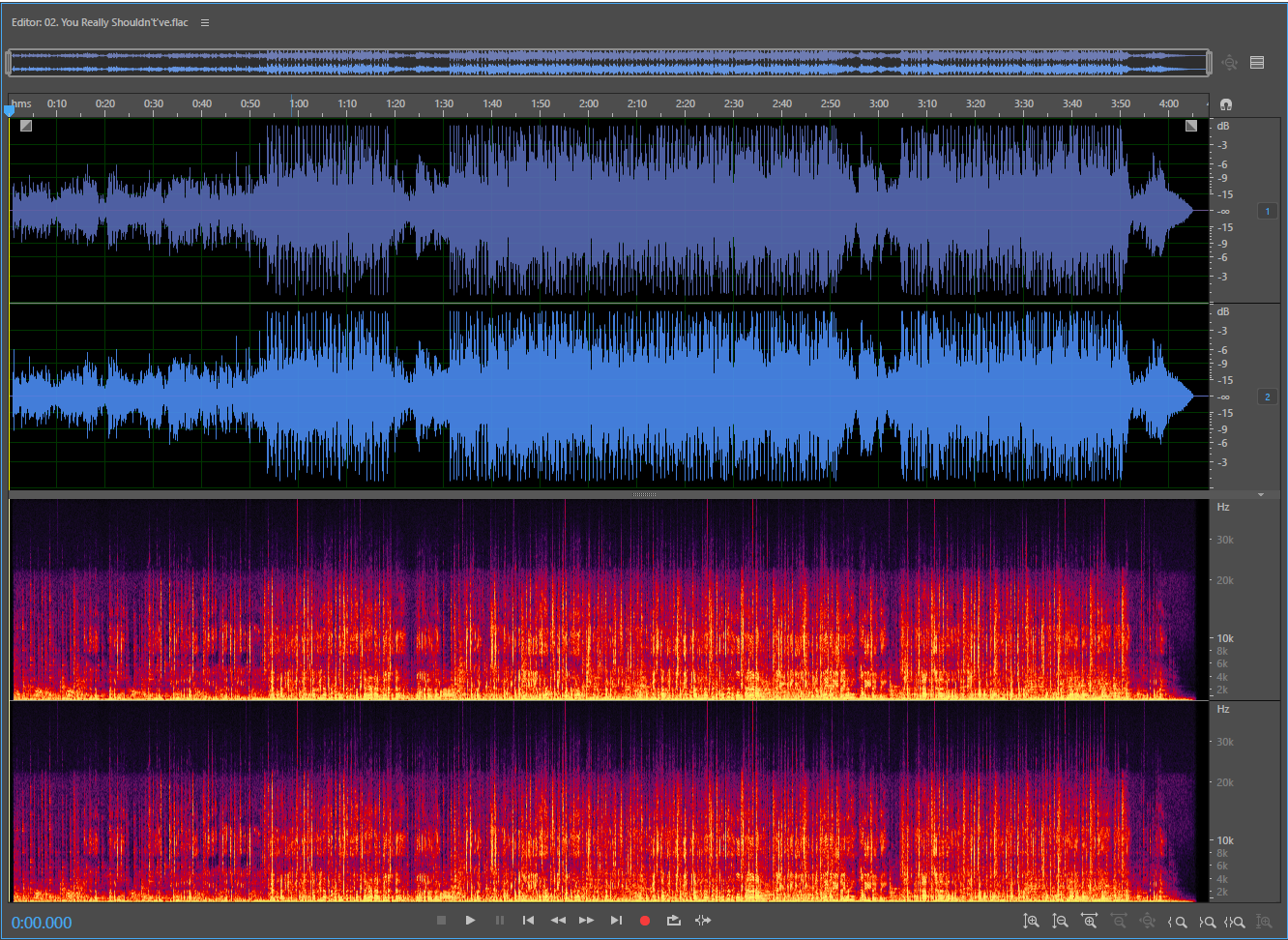This screenshot has height=940, width=1288.
Task: Zoom in at the selection in point
Action: pos(1177,922)
